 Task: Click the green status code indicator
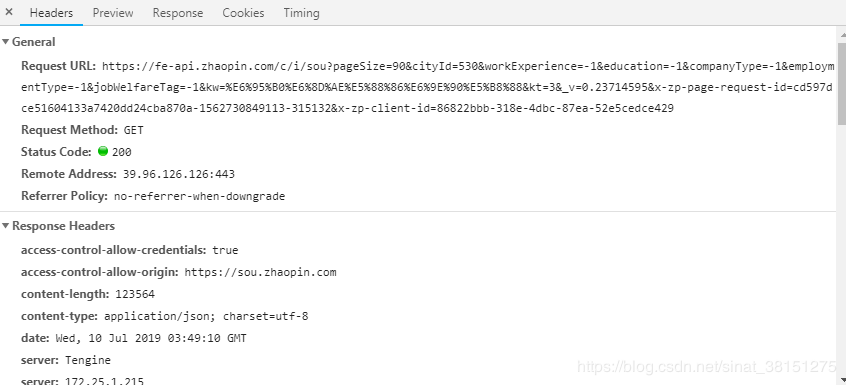coord(103,152)
